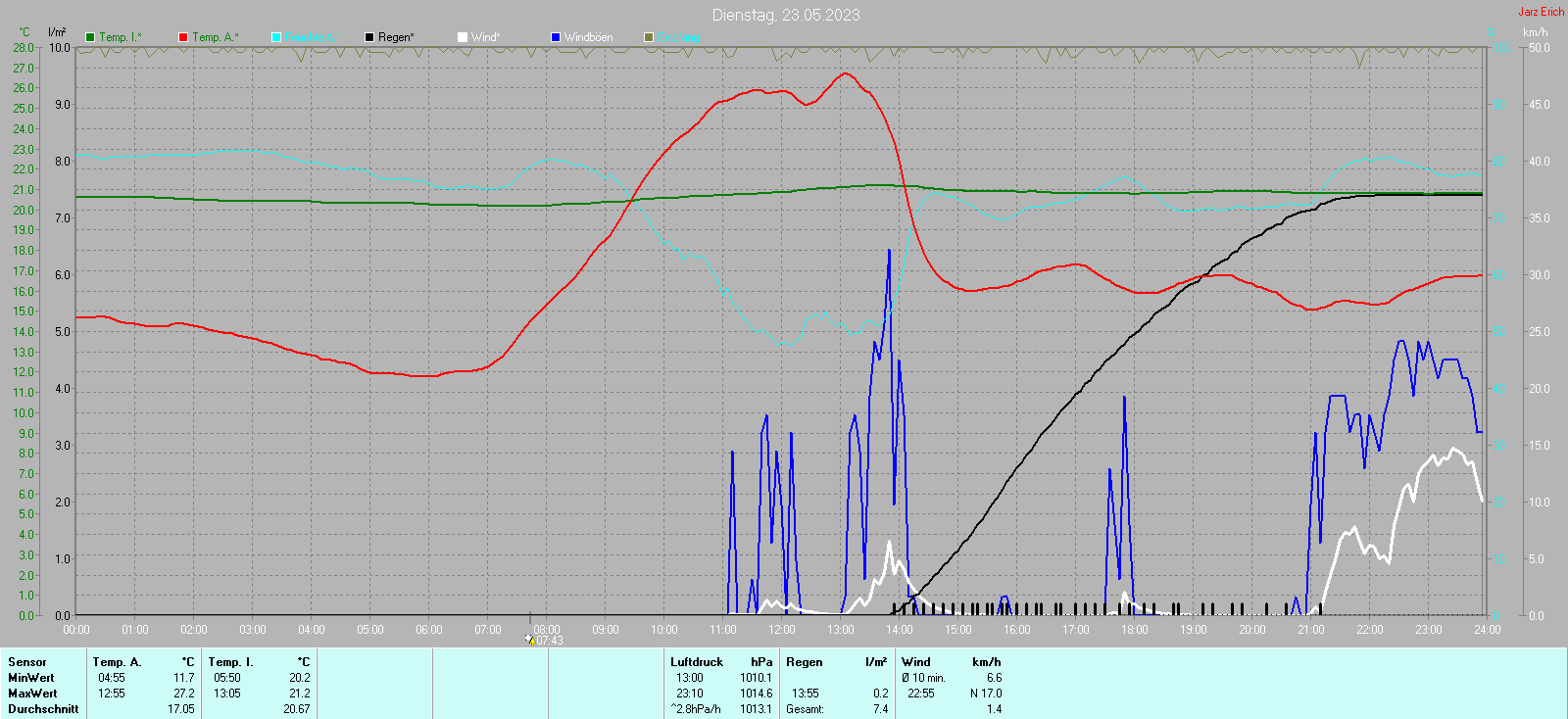Screen dimensions: 1568x719
Task: Click the km/h unit label above the right axis
Action: click(x=1535, y=32)
